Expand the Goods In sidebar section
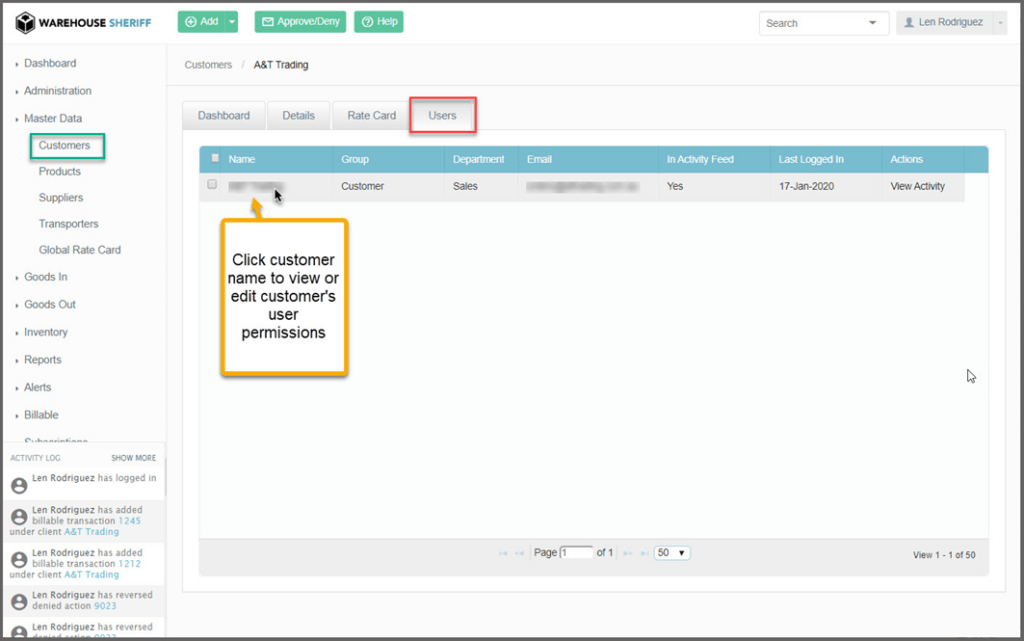 point(45,277)
